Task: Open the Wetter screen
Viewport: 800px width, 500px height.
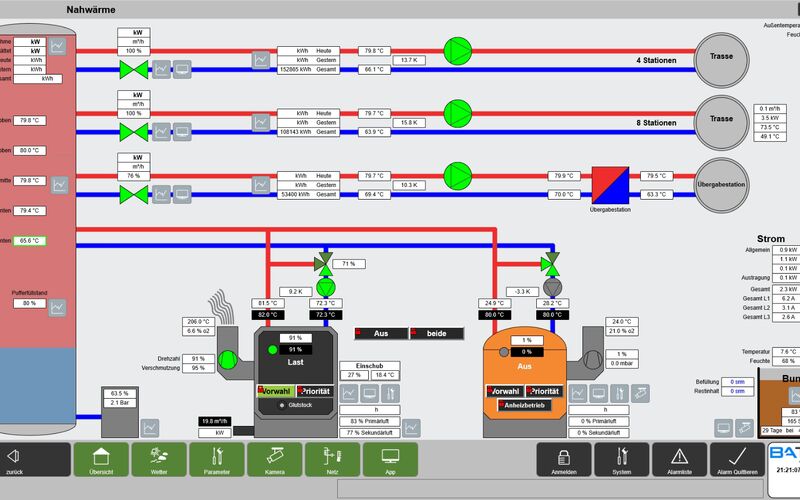Action: 159,460
